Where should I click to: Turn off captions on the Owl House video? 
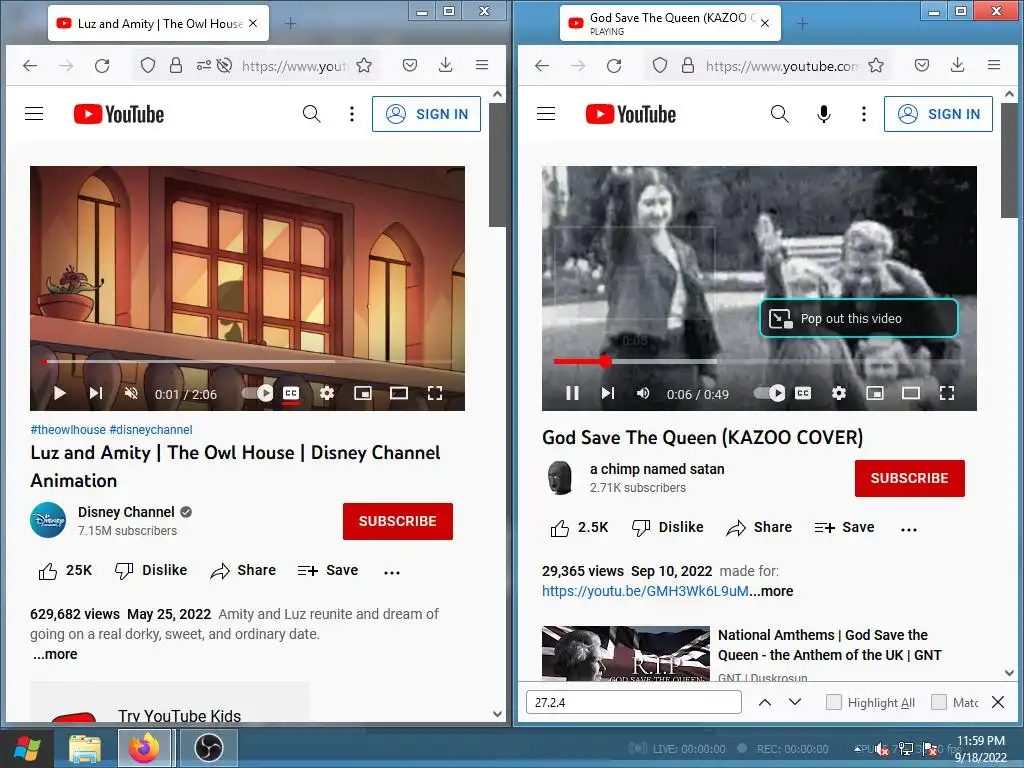291,393
